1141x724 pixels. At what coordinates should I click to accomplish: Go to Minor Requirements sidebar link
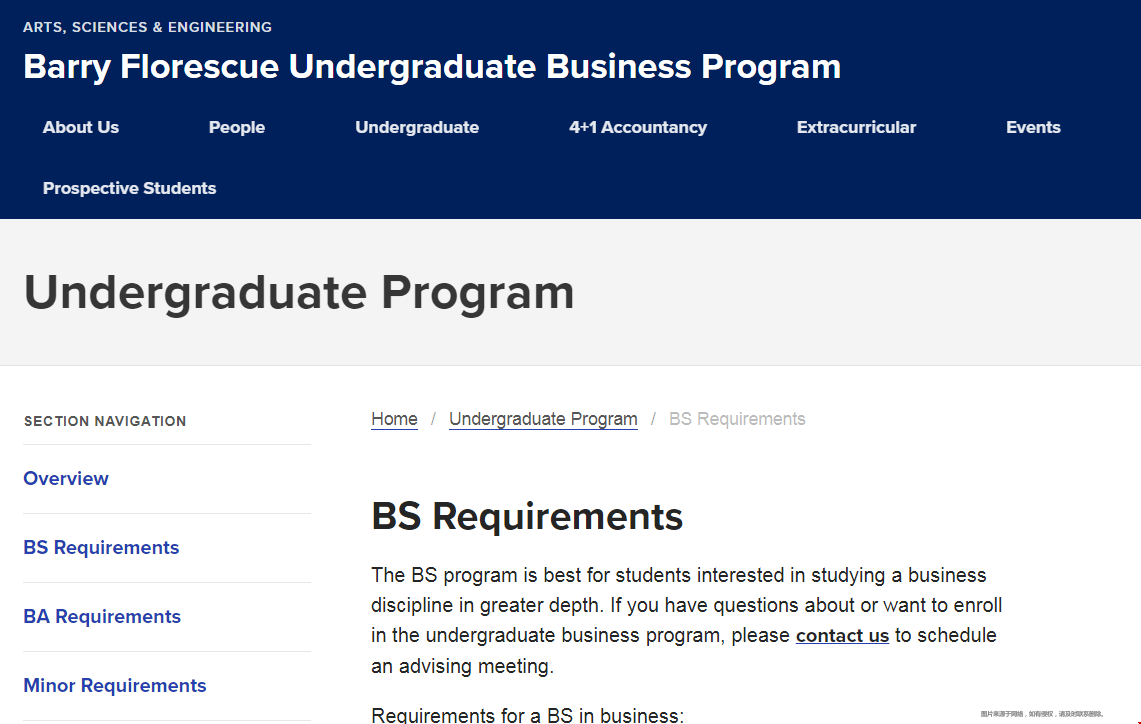(x=115, y=685)
